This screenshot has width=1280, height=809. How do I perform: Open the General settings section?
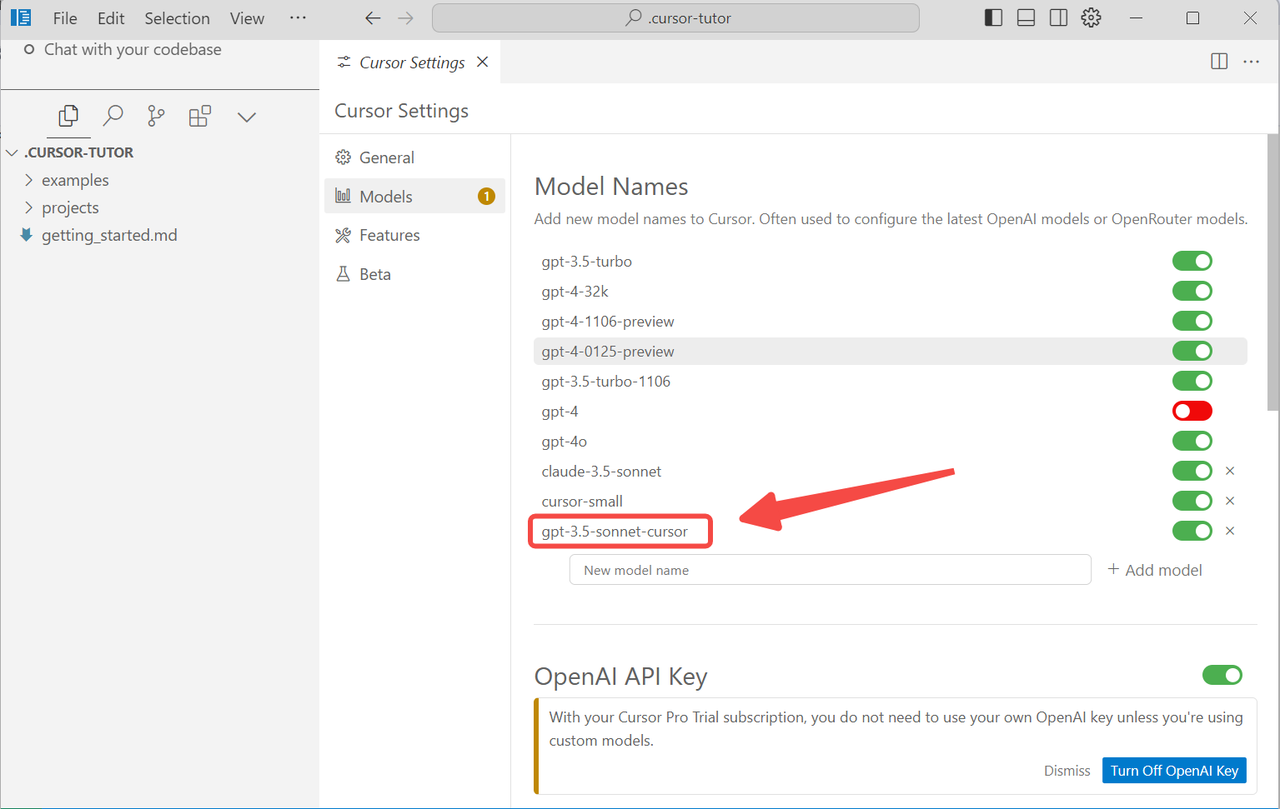(414, 158)
